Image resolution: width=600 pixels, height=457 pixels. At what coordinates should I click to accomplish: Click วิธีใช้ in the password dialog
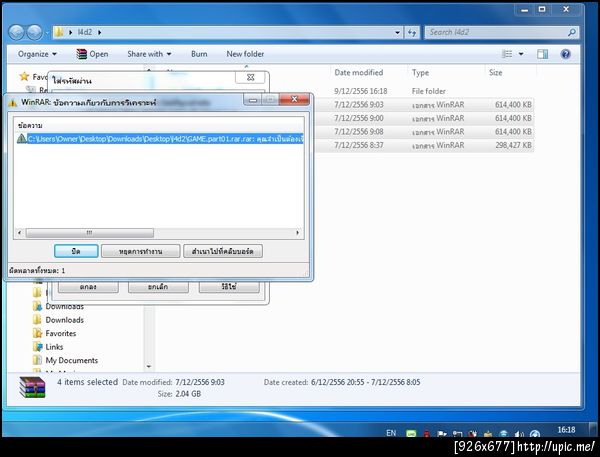click(x=229, y=287)
